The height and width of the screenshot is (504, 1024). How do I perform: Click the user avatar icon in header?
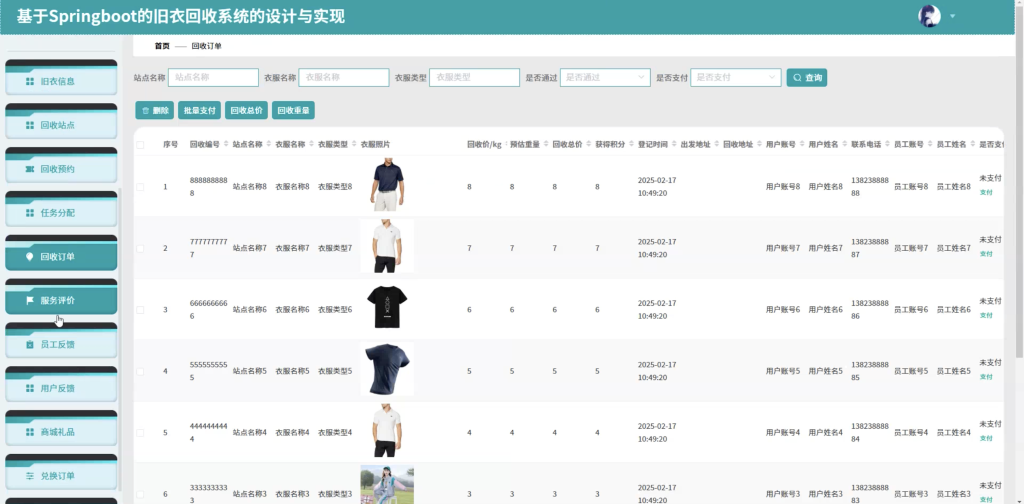pyautogui.click(x=929, y=16)
